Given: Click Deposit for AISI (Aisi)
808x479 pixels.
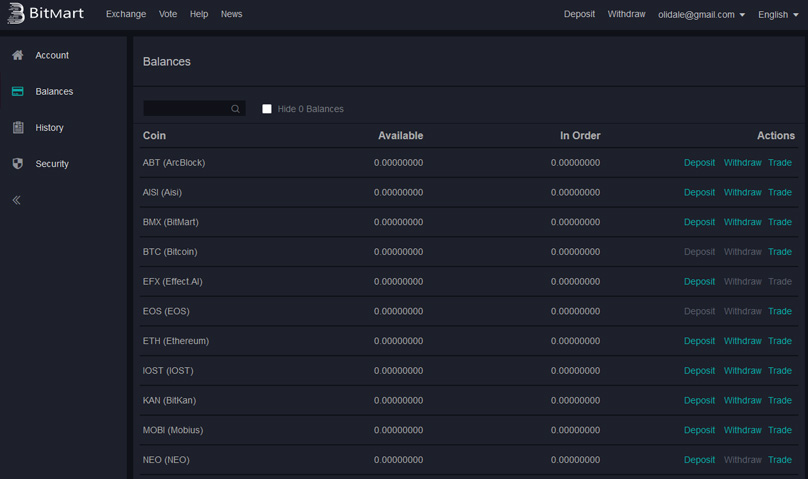Looking at the screenshot, I should pyautogui.click(x=699, y=192).
